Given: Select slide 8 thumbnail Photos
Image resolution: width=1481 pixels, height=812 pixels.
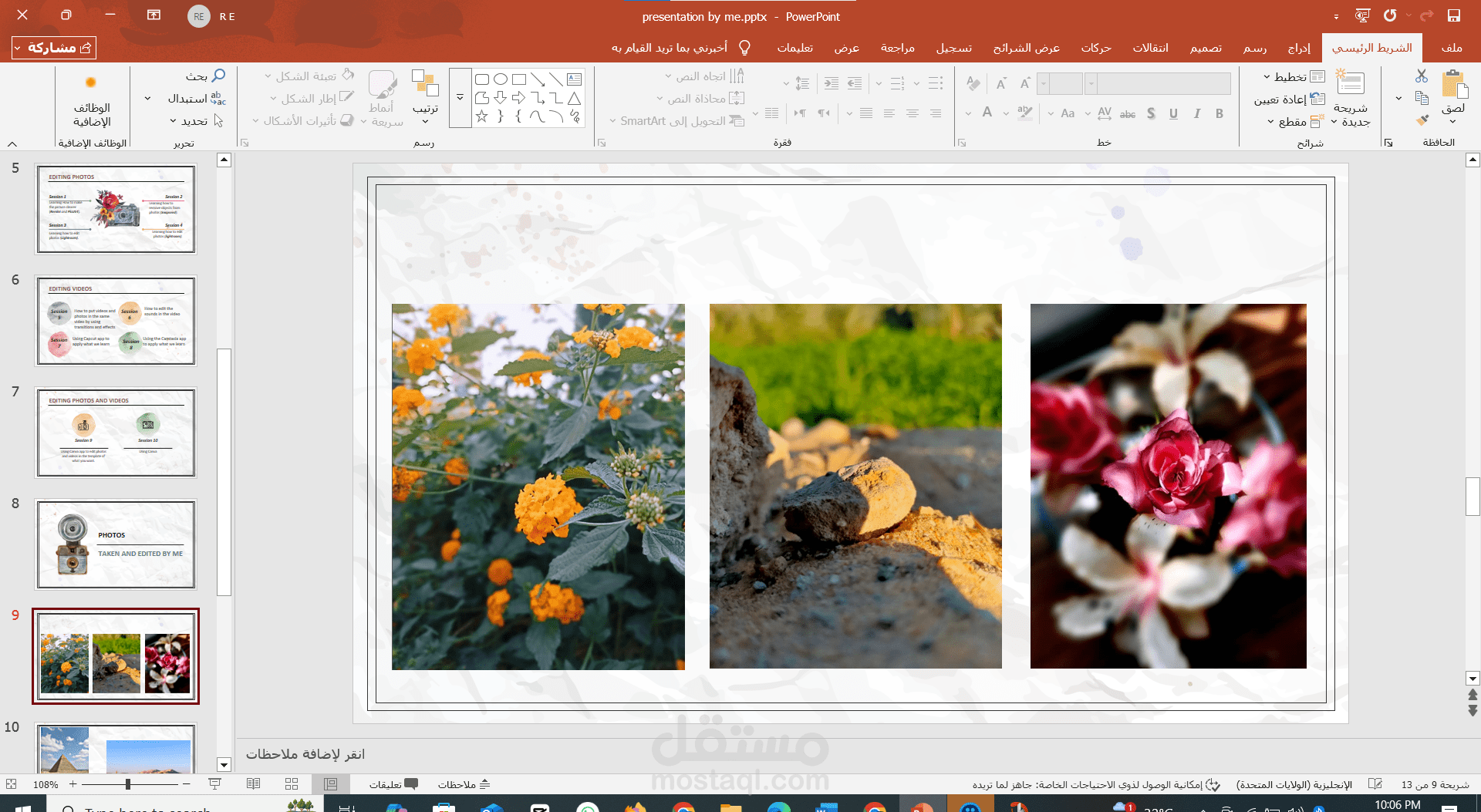Looking at the screenshot, I should pyautogui.click(x=116, y=544).
